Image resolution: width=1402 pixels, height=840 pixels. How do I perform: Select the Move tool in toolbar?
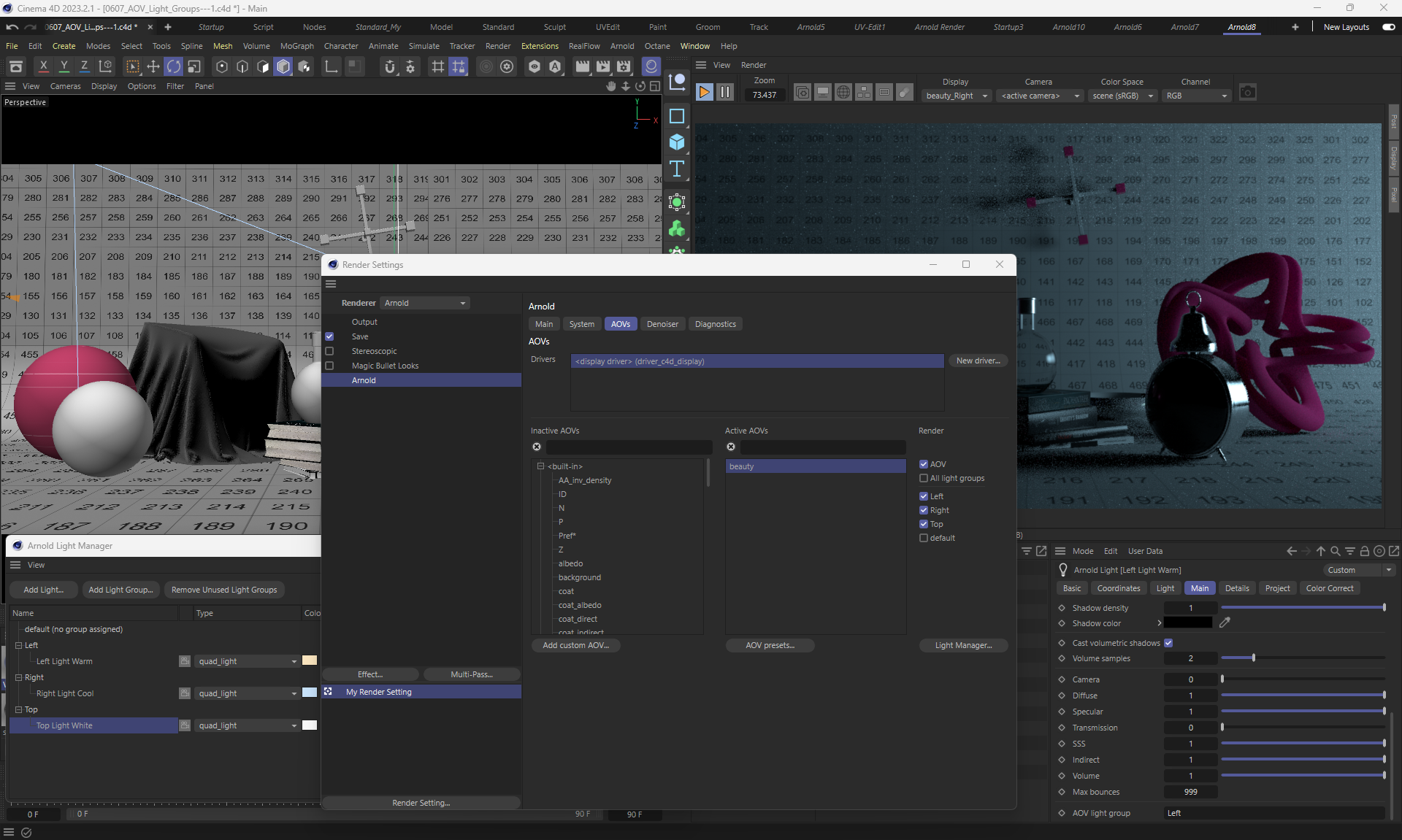[x=153, y=67]
